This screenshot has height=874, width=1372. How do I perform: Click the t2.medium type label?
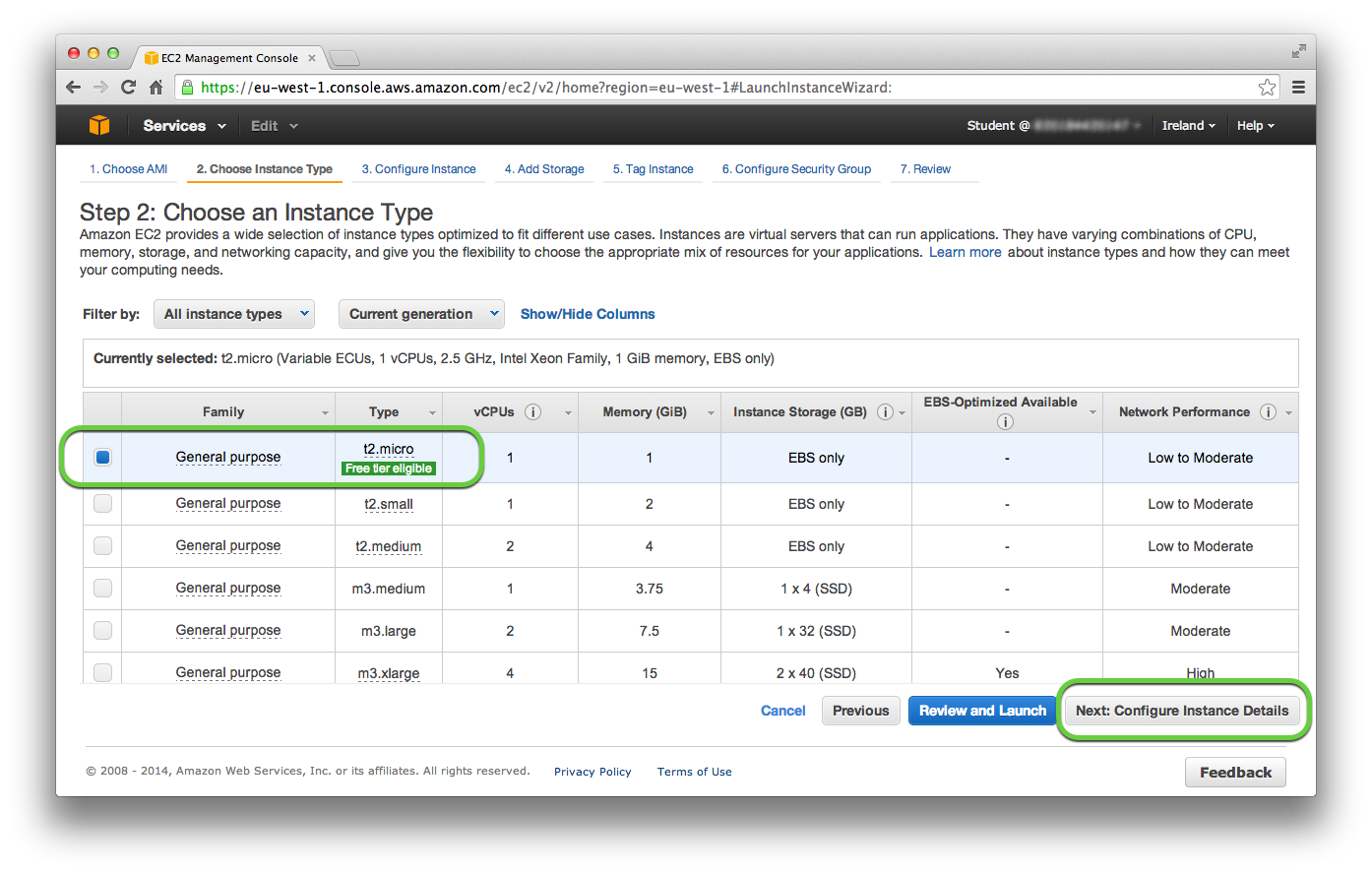tap(389, 546)
